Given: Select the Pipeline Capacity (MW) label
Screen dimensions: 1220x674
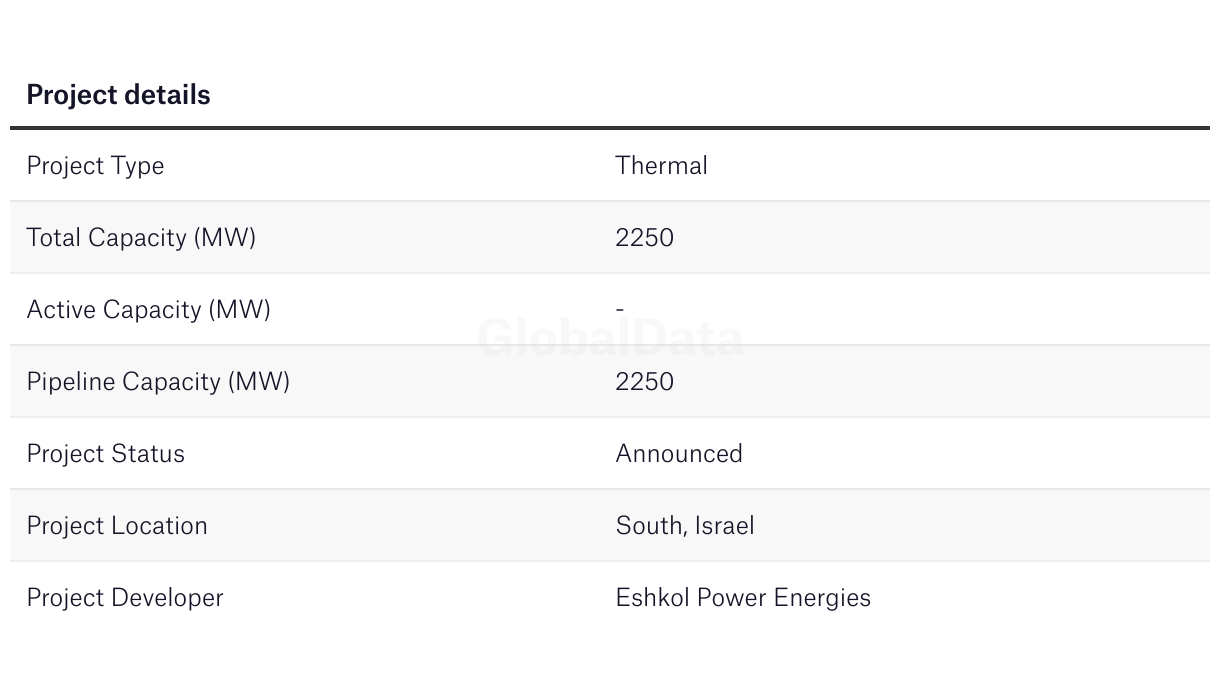Looking at the screenshot, I should pyautogui.click(x=158, y=382).
